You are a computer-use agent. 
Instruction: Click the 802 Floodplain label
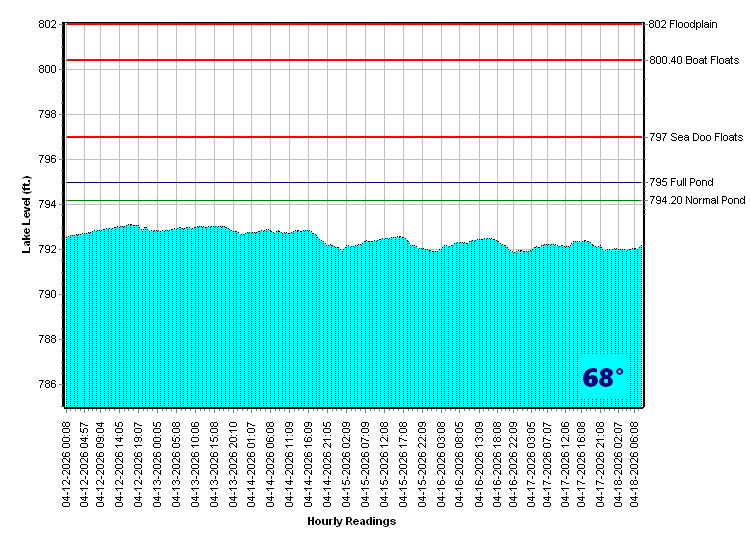pyautogui.click(x=682, y=24)
